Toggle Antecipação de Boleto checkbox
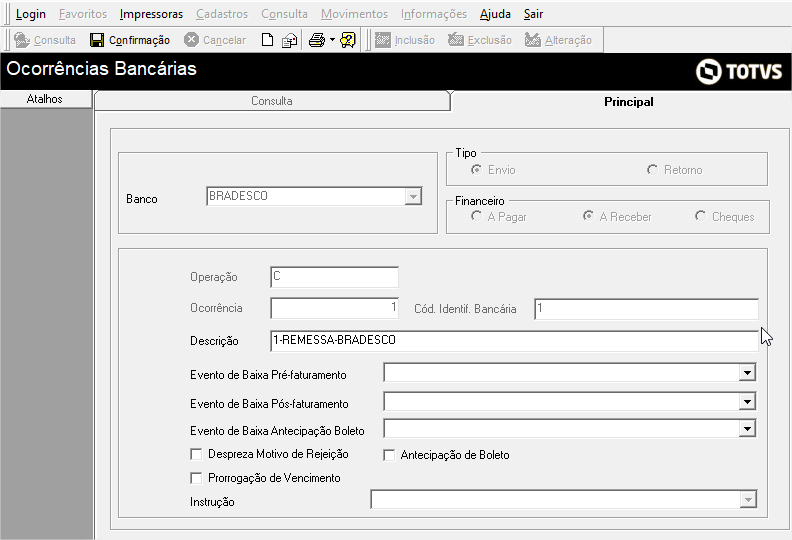Viewport: 792px width, 540px height. [x=389, y=455]
